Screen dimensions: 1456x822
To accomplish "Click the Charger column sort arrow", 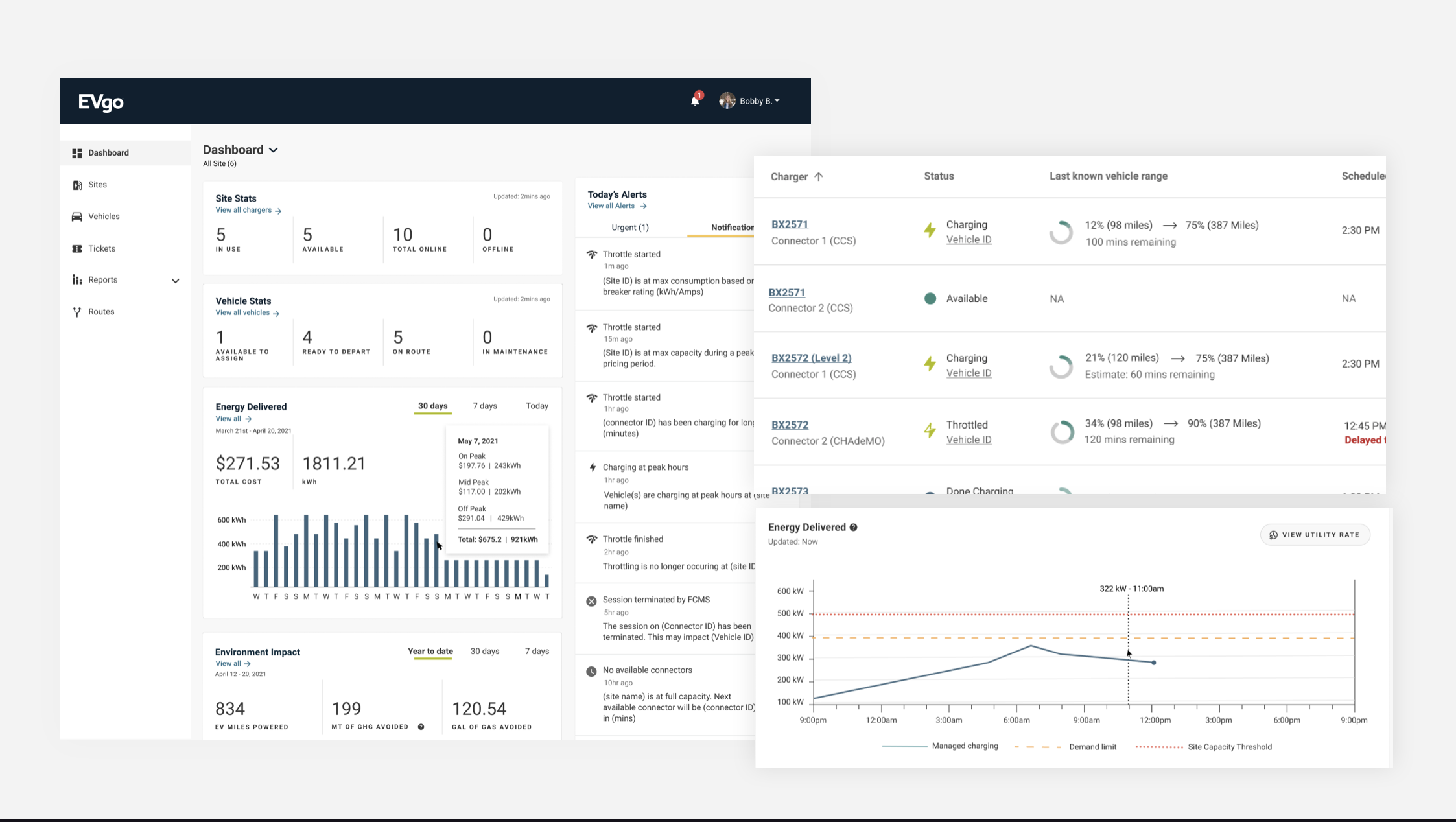I will [x=819, y=176].
